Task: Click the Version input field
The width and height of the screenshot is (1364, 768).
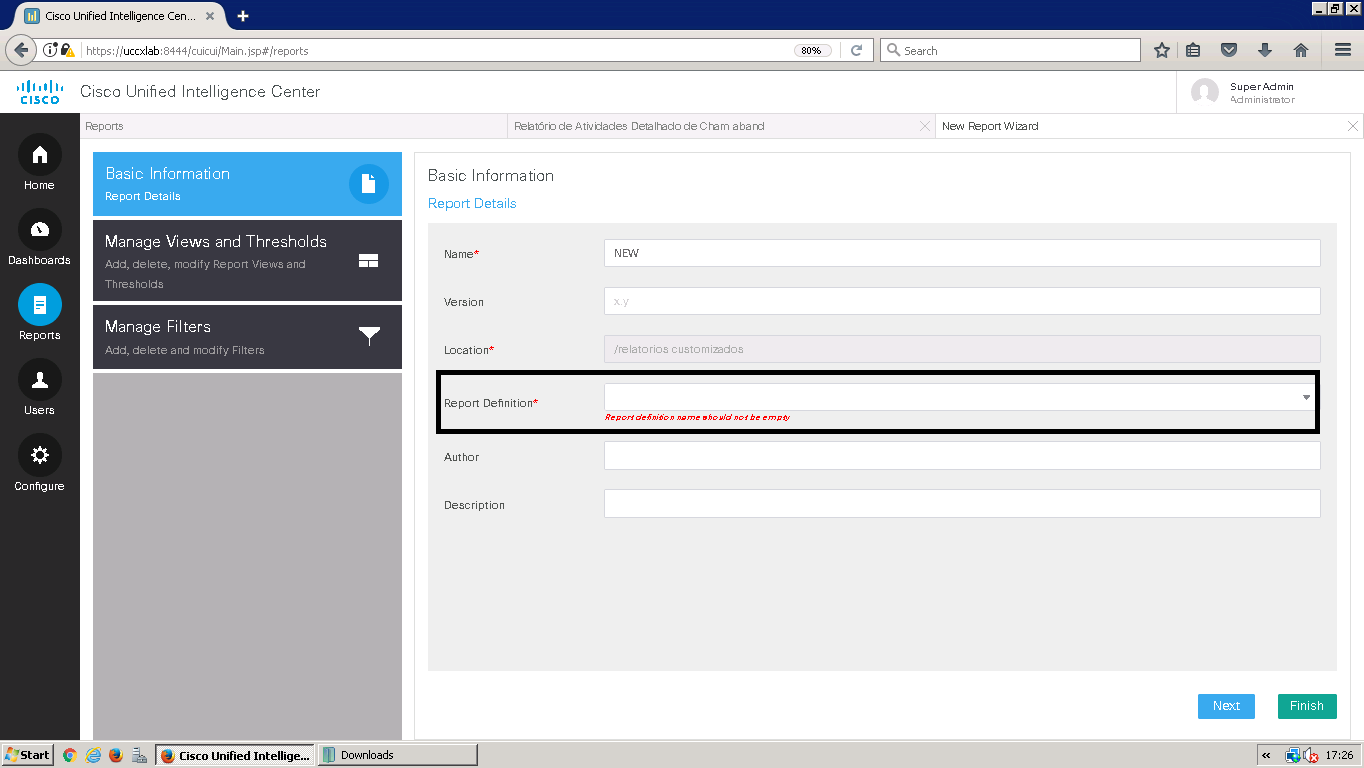Action: click(962, 301)
